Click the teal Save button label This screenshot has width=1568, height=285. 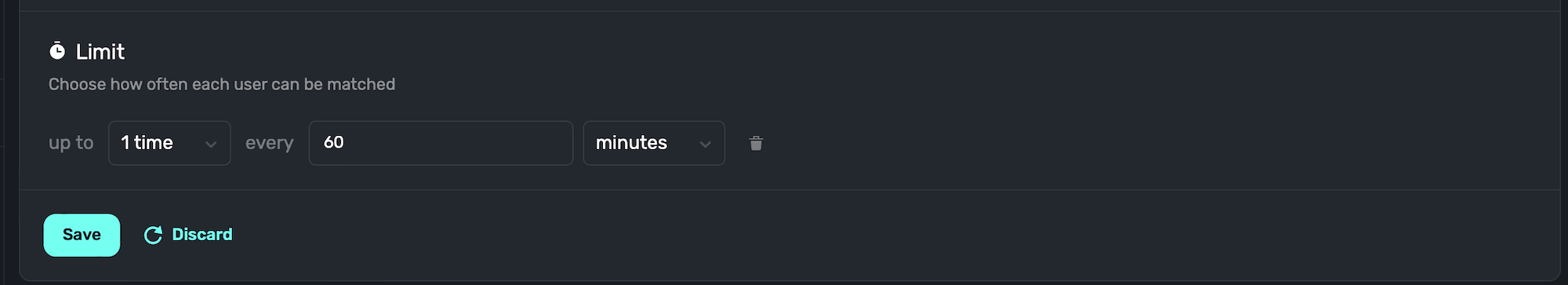(82, 235)
